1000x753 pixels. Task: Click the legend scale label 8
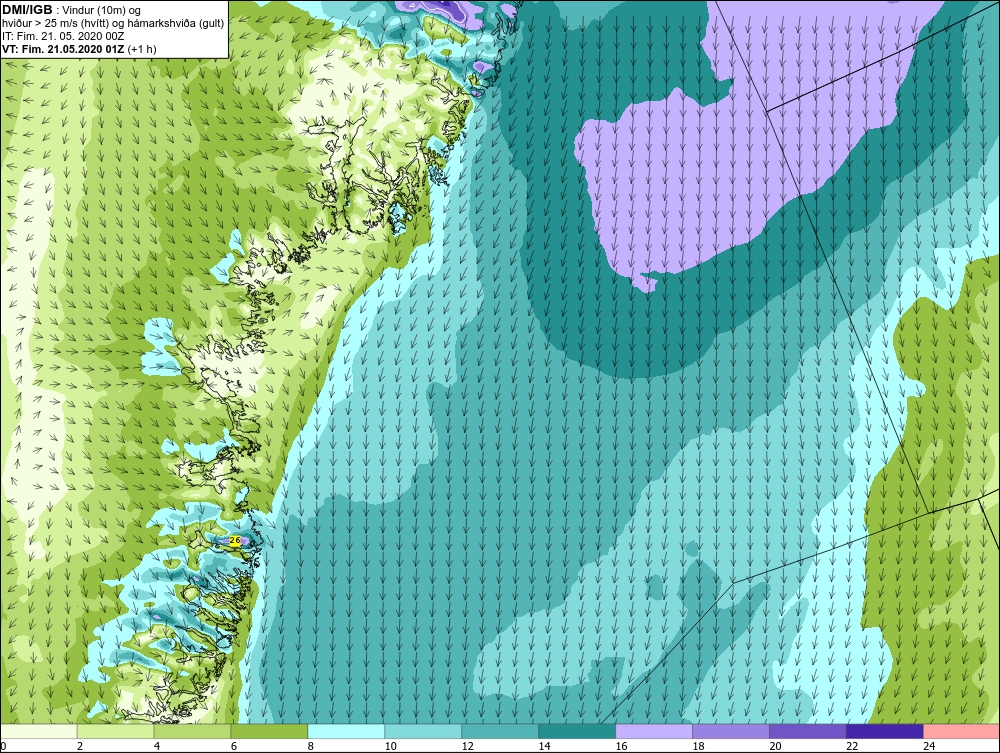coord(311,746)
